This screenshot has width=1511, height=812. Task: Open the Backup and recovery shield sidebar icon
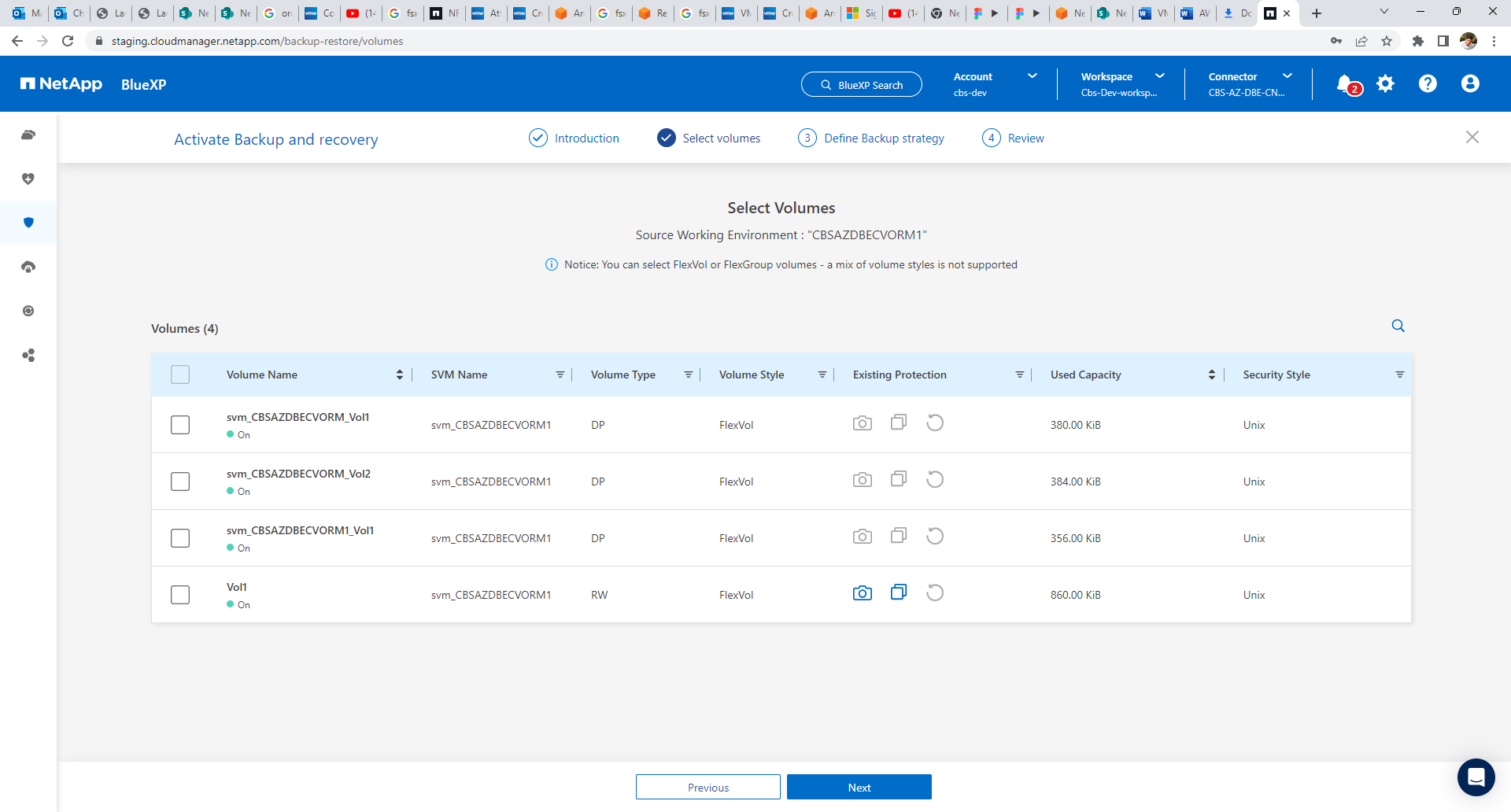click(28, 223)
